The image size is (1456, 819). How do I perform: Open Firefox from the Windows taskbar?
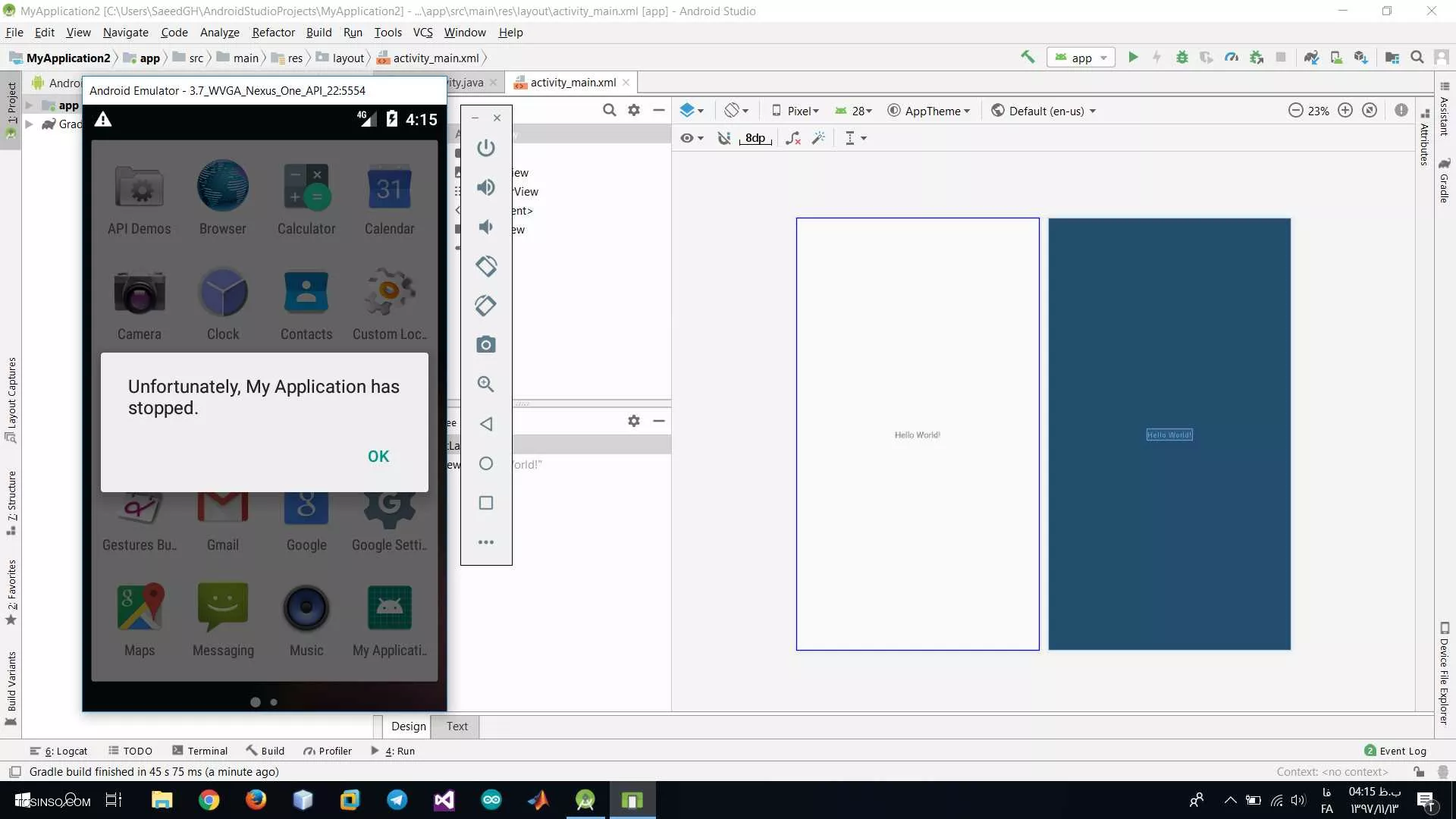click(x=256, y=800)
